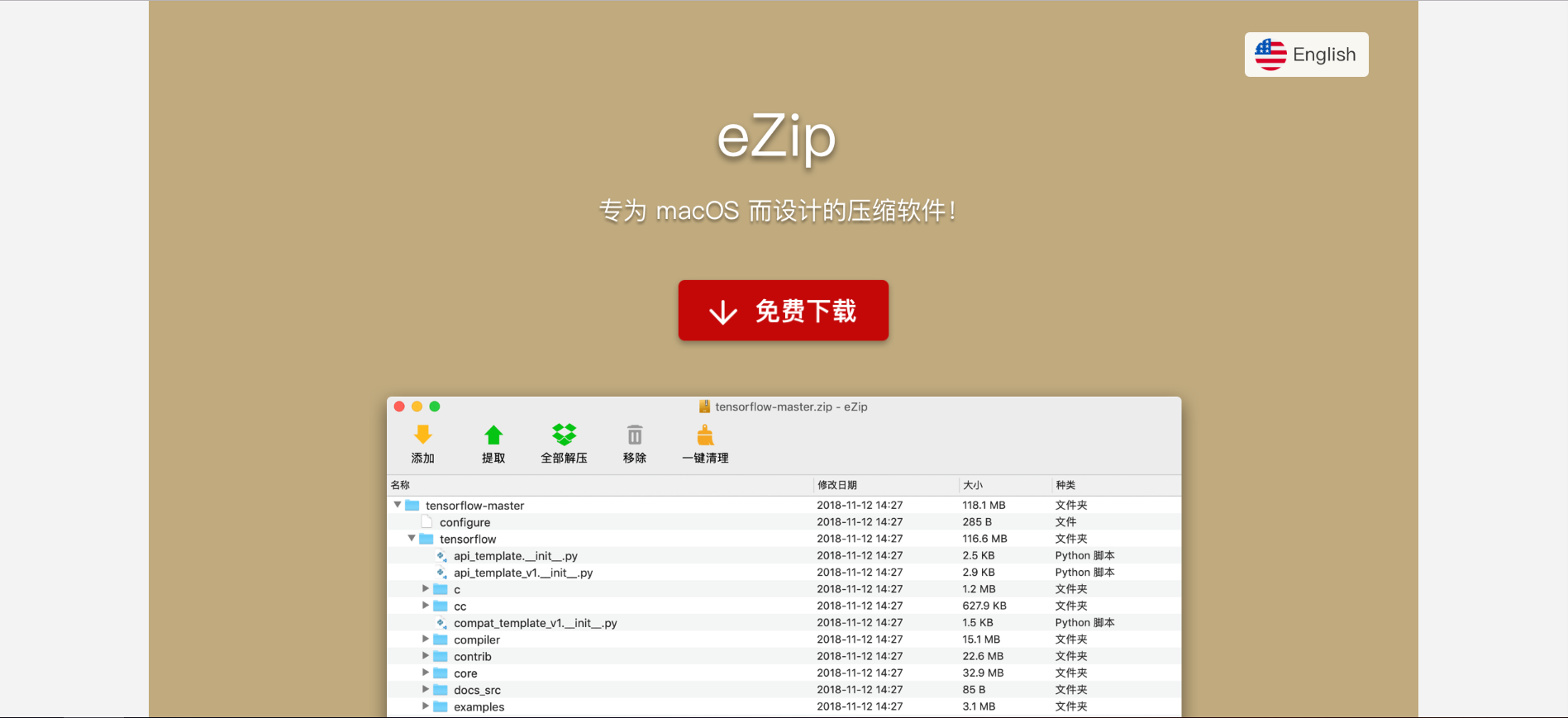Click the c folder icon

click(441, 589)
